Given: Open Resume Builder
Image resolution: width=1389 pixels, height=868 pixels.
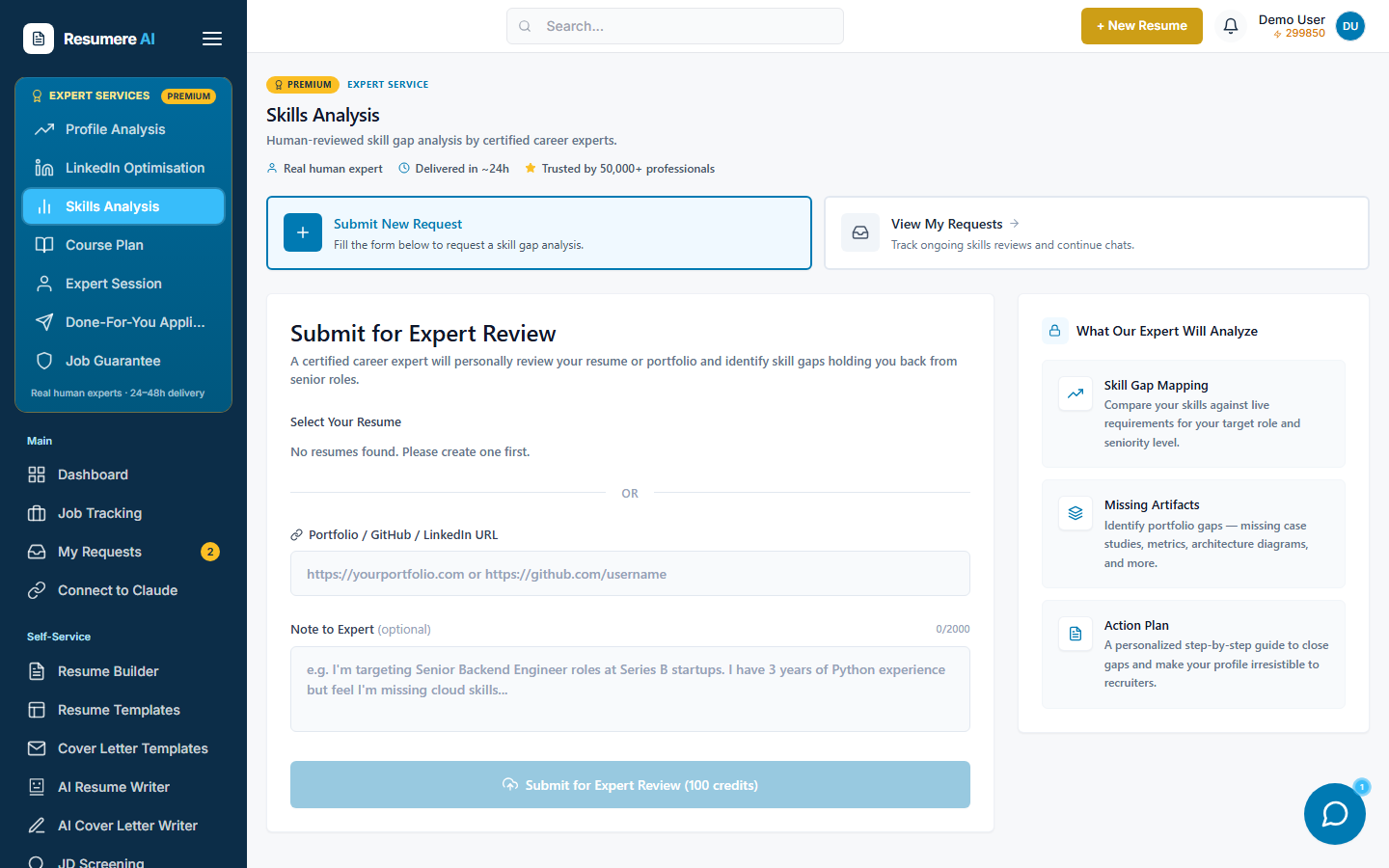Looking at the screenshot, I should pos(123,671).
